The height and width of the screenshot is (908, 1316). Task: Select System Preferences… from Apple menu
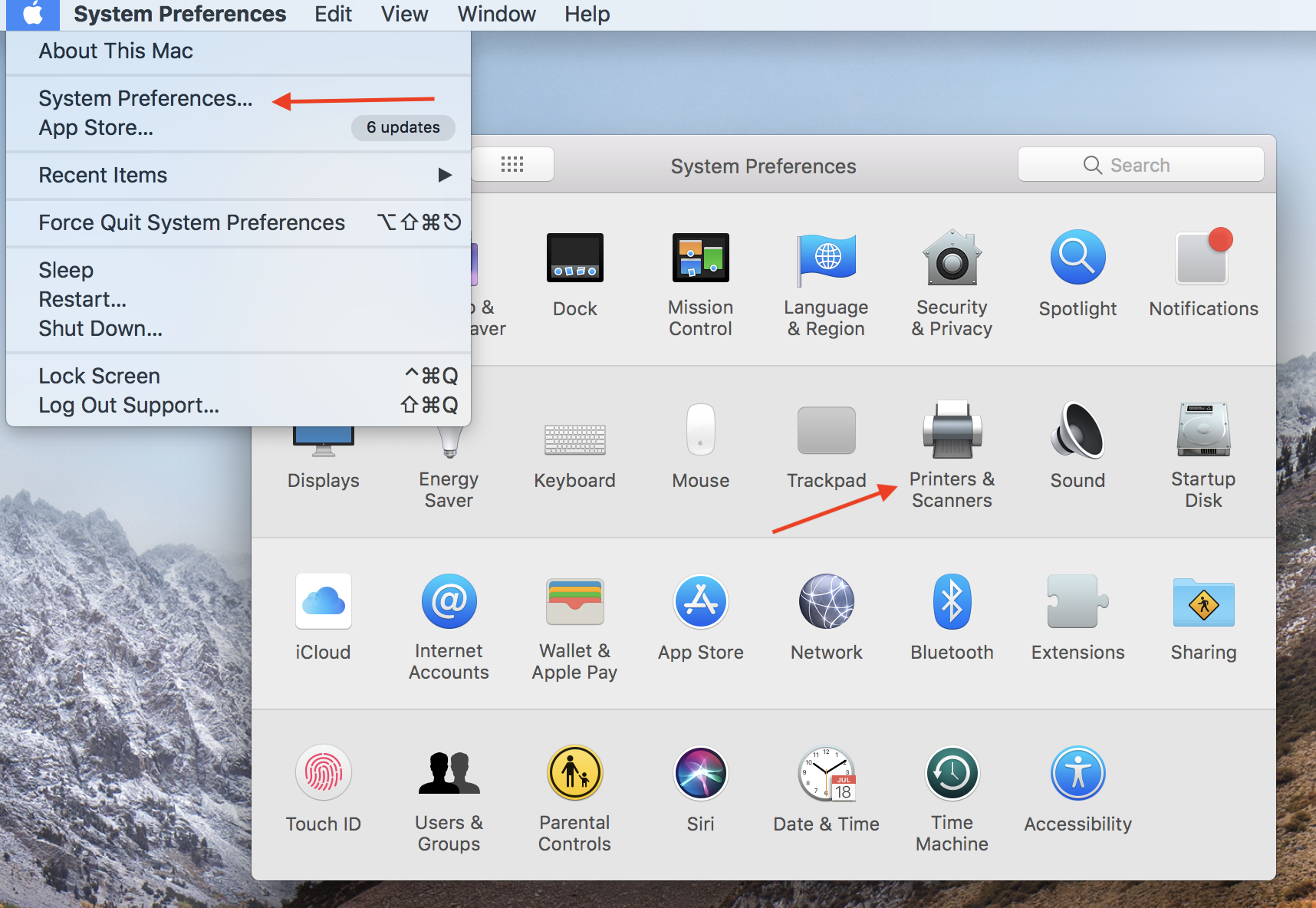point(239,98)
